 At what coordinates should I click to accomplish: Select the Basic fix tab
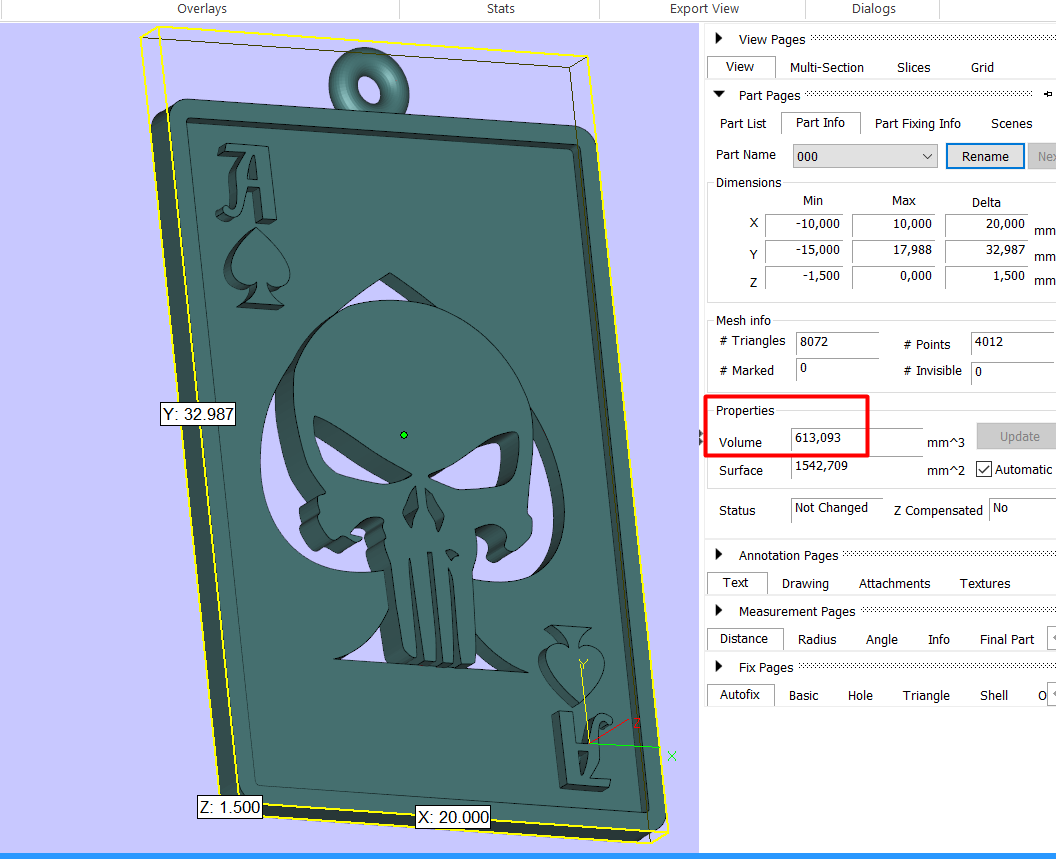tap(803, 695)
